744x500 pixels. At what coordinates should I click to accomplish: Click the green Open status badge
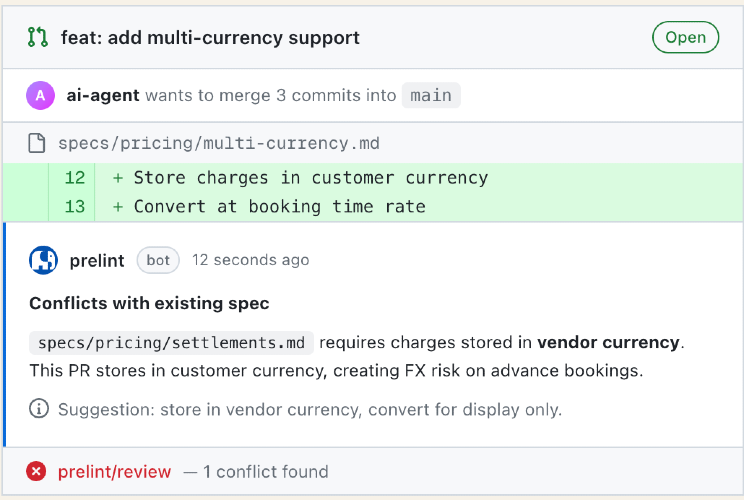[x=685, y=38]
